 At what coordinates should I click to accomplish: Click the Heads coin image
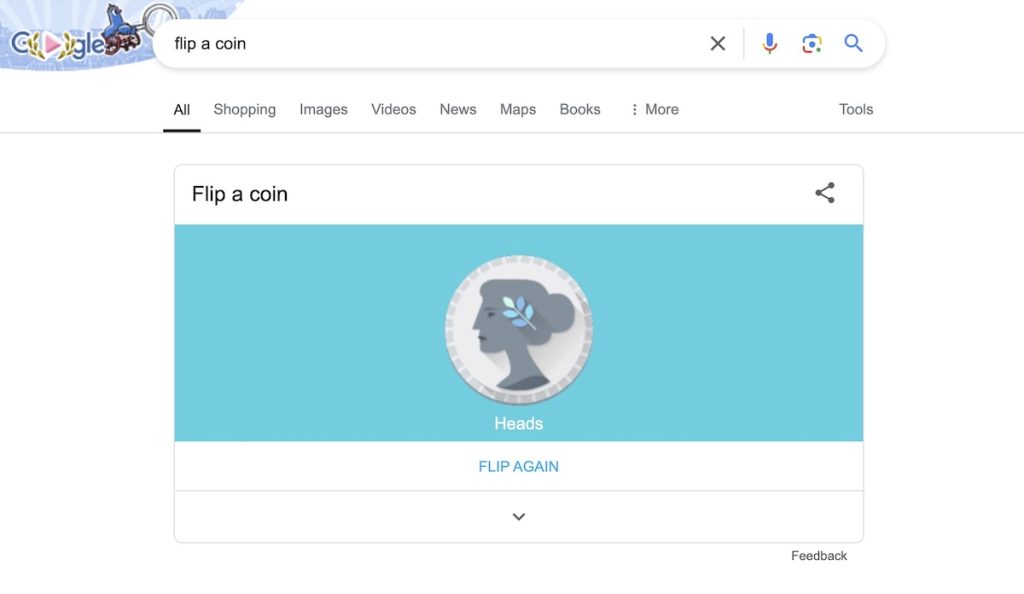point(519,330)
